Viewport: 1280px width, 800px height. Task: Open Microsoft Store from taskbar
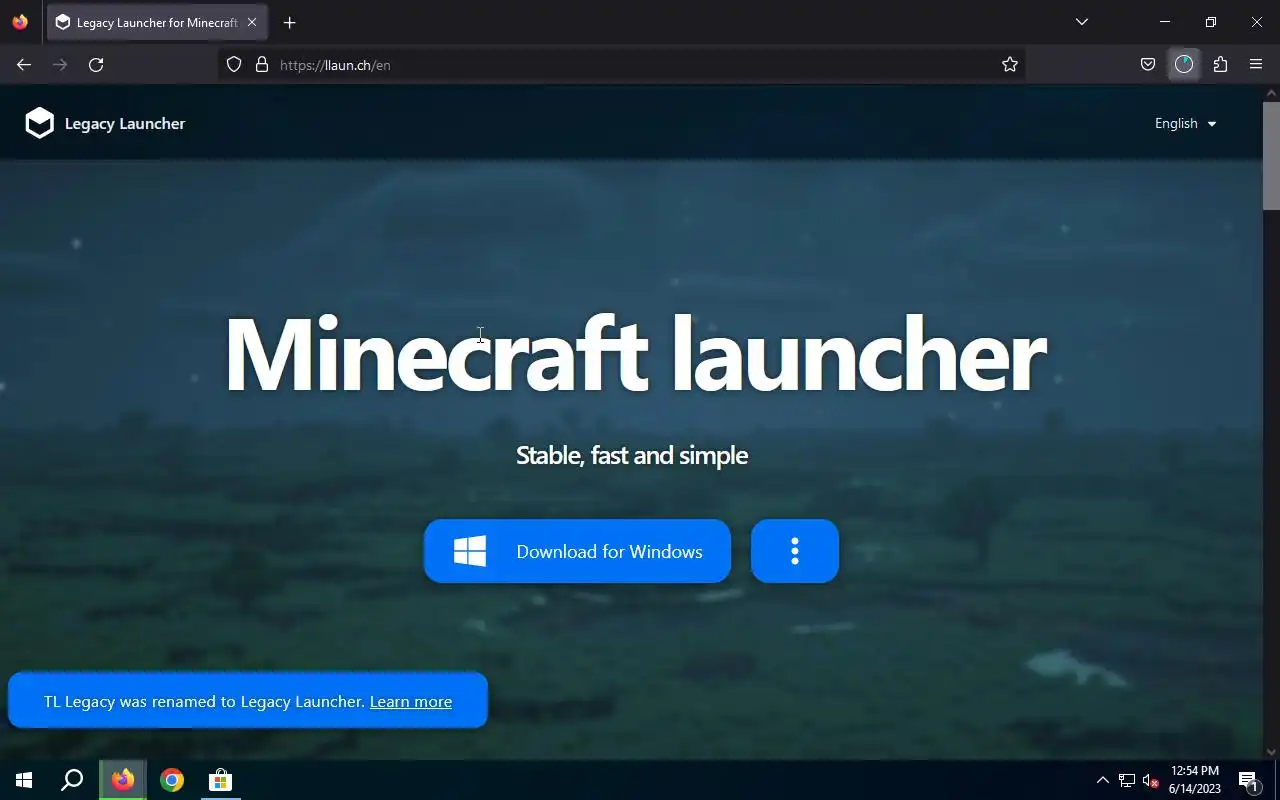pyautogui.click(x=220, y=780)
